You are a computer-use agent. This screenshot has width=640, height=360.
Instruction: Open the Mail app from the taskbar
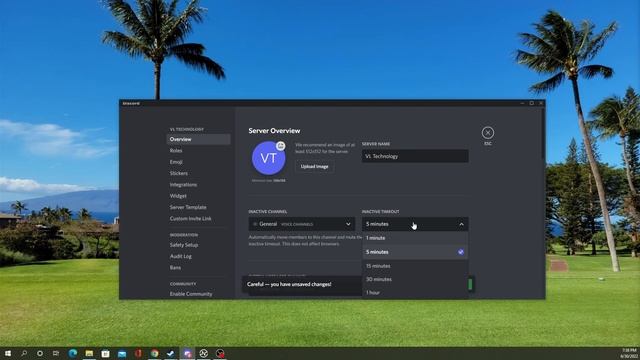(x=122, y=353)
